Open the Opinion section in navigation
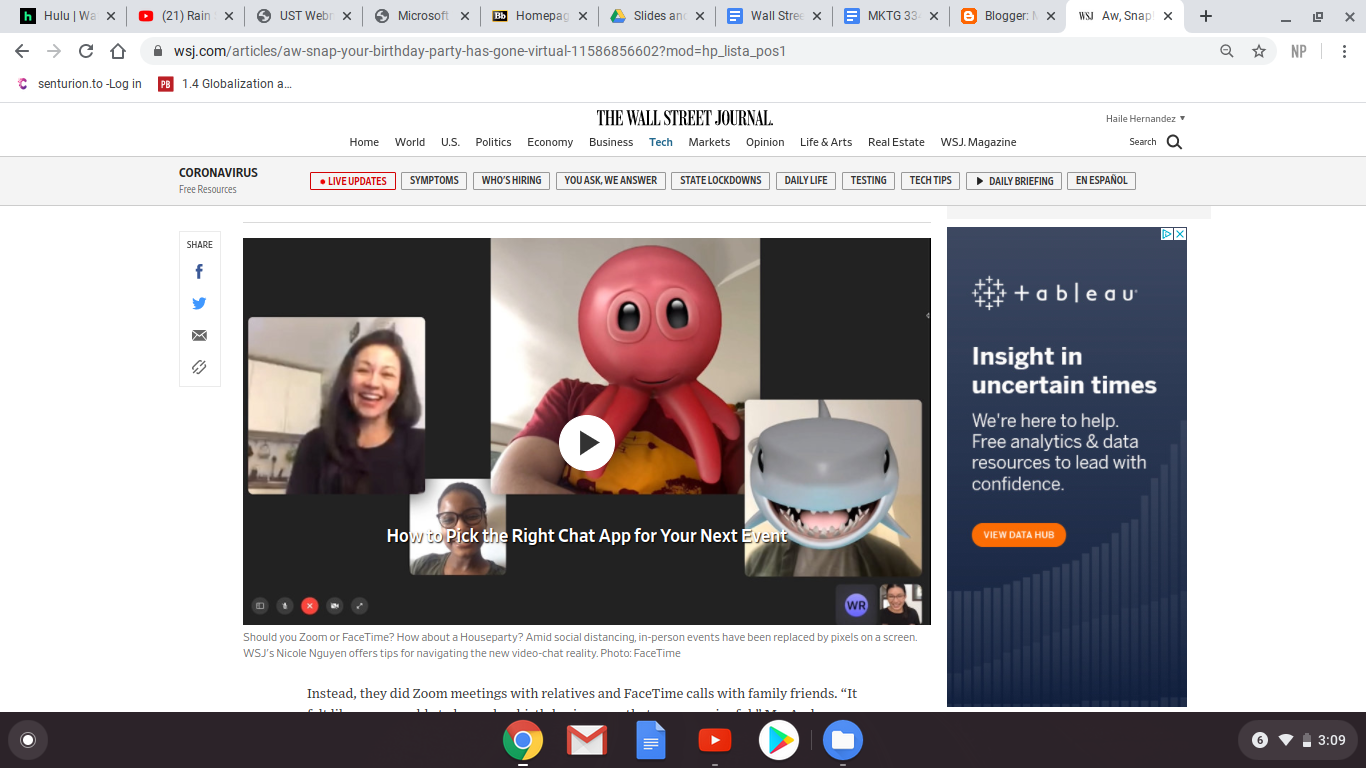 [765, 142]
